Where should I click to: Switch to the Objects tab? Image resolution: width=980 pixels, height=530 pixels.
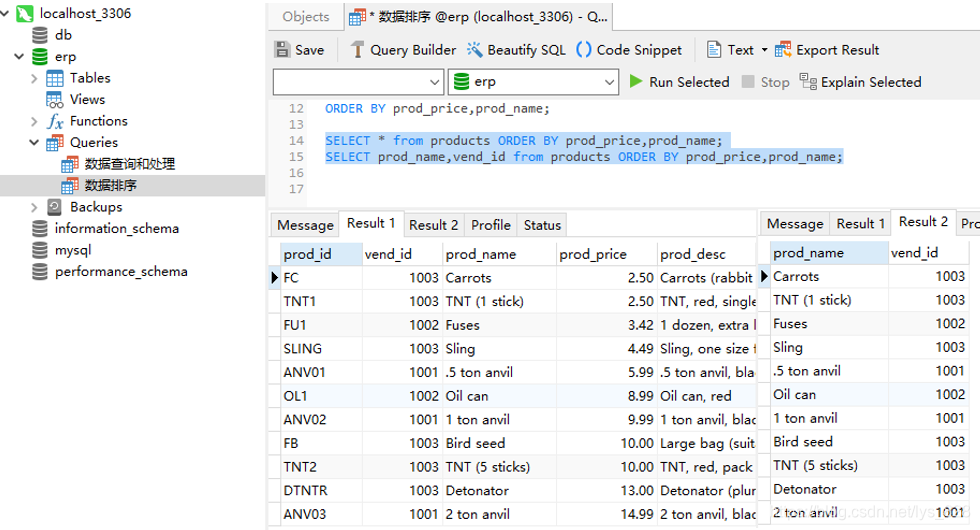(x=306, y=17)
